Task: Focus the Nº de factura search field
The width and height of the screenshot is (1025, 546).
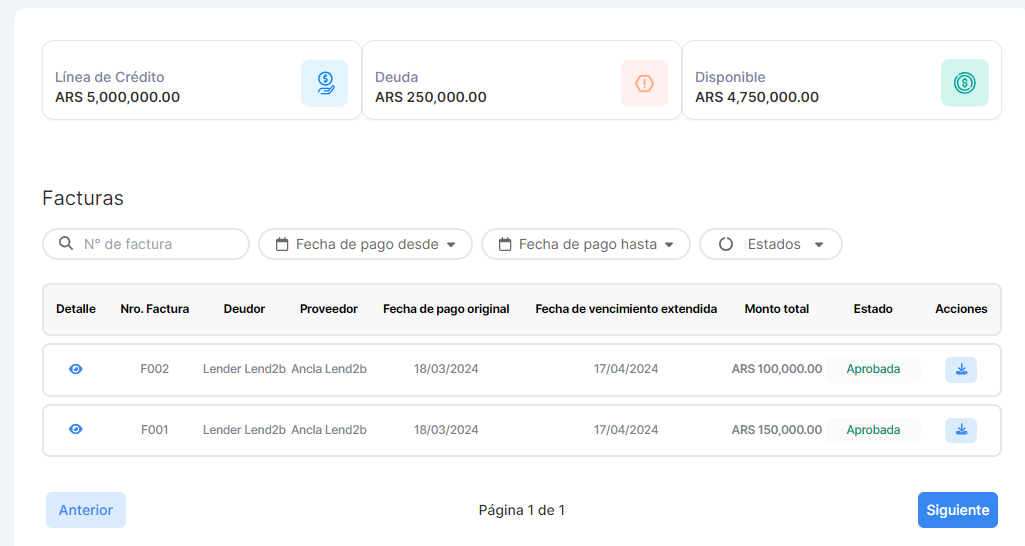Action: tap(160, 244)
